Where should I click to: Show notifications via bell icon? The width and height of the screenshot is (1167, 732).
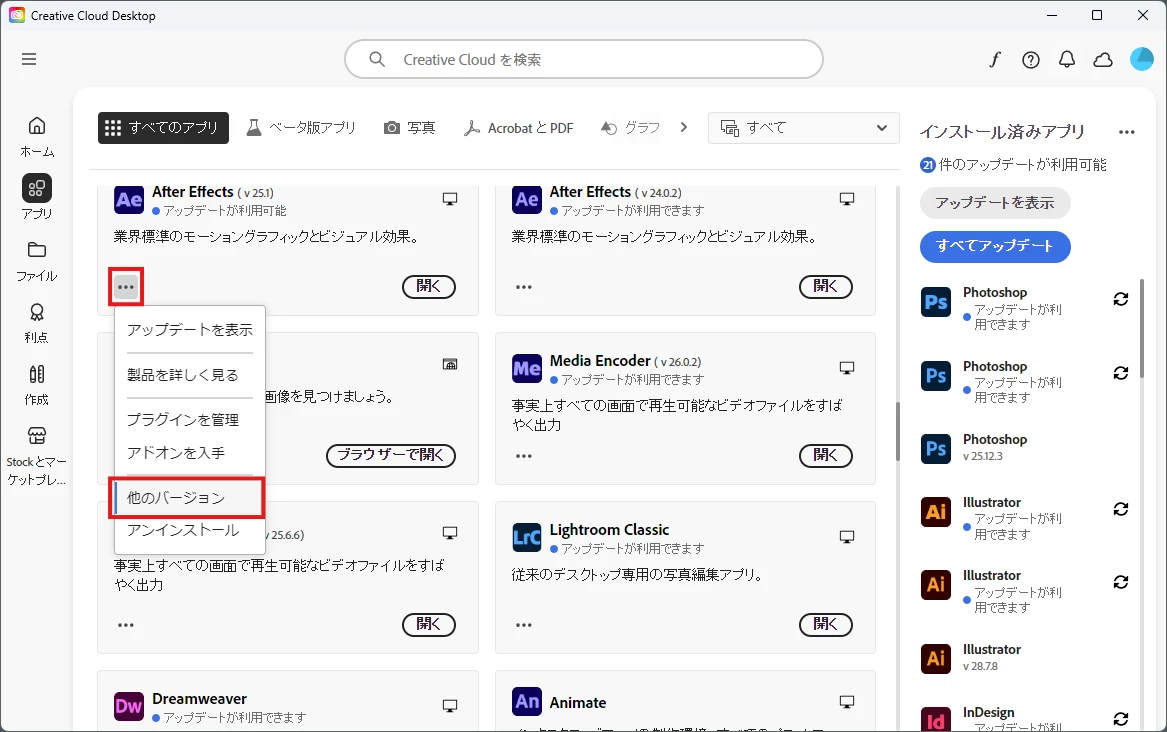point(1067,60)
